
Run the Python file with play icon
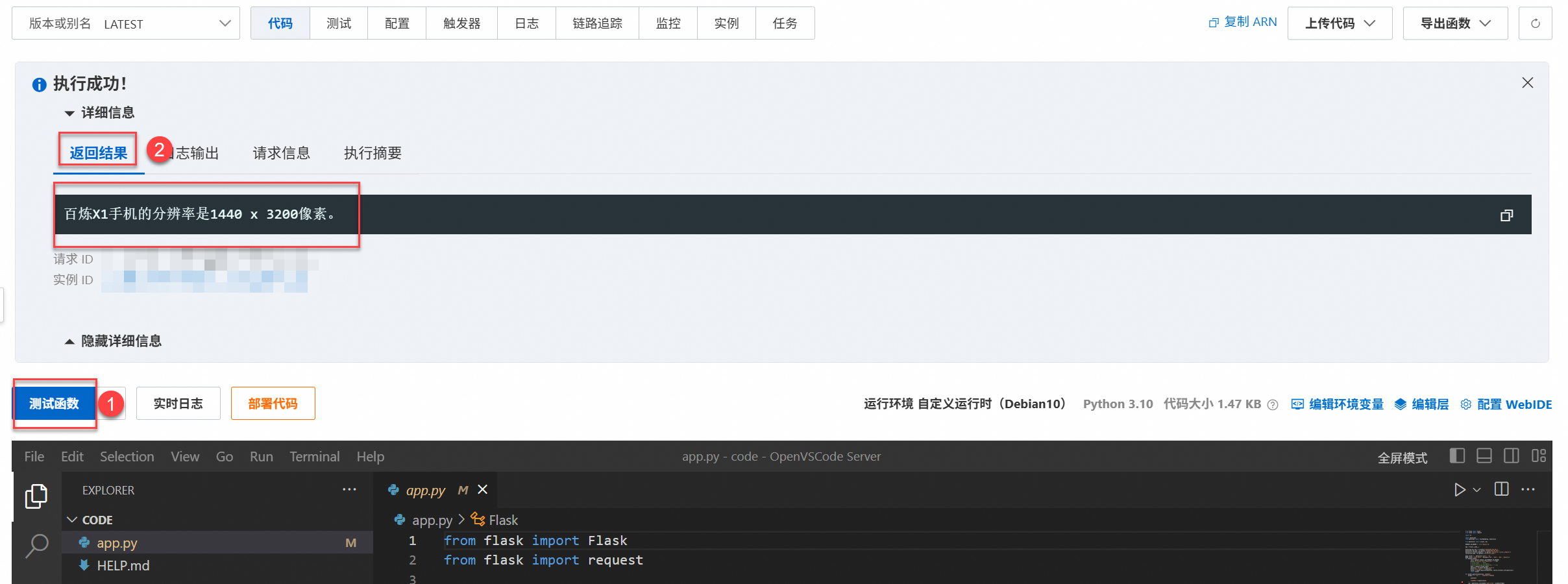pyautogui.click(x=1459, y=489)
